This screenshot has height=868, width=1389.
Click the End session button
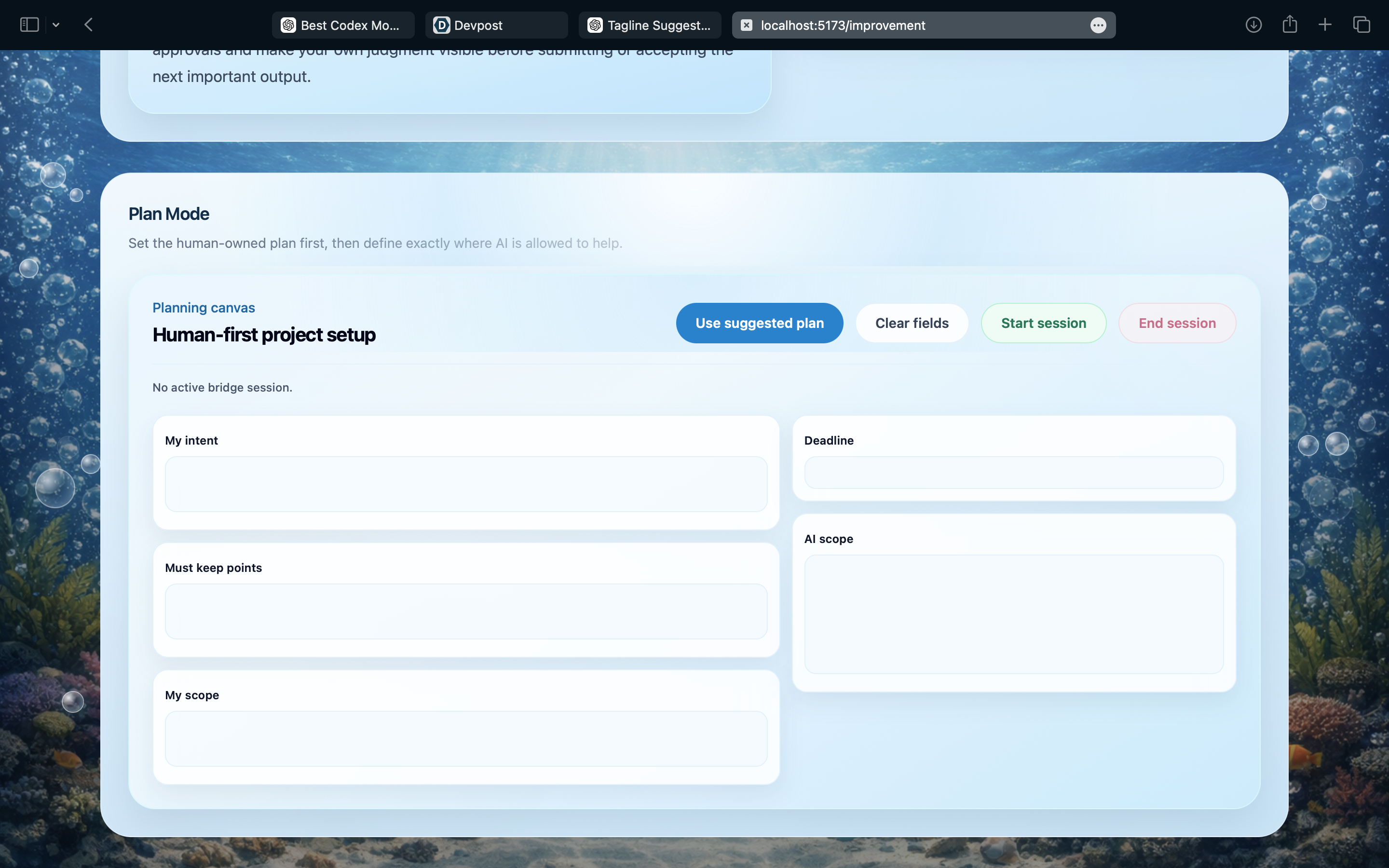(x=1177, y=323)
